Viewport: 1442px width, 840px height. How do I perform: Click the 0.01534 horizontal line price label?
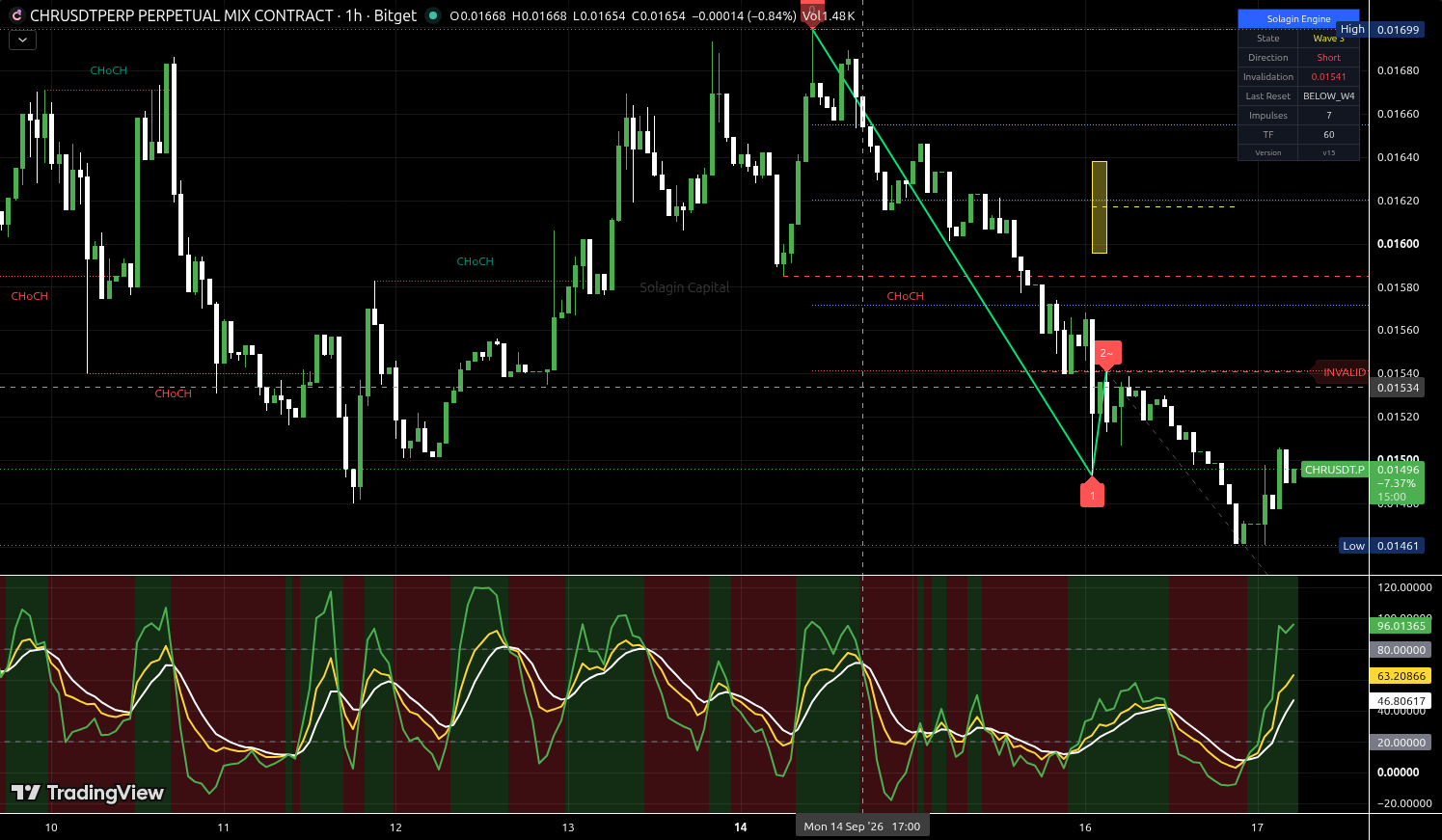[x=1398, y=388]
